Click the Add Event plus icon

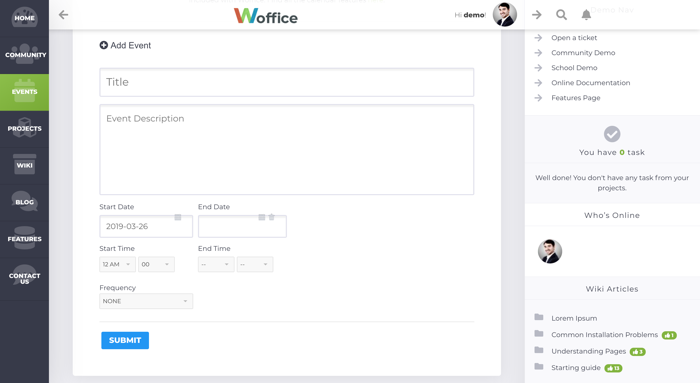click(x=104, y=45)
